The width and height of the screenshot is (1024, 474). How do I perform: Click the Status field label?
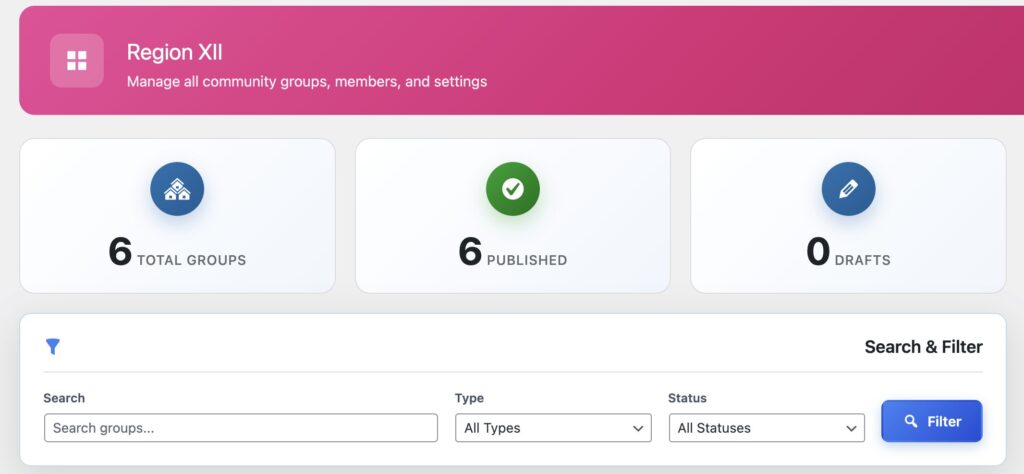pyautogui.click(x=687, y=398)
